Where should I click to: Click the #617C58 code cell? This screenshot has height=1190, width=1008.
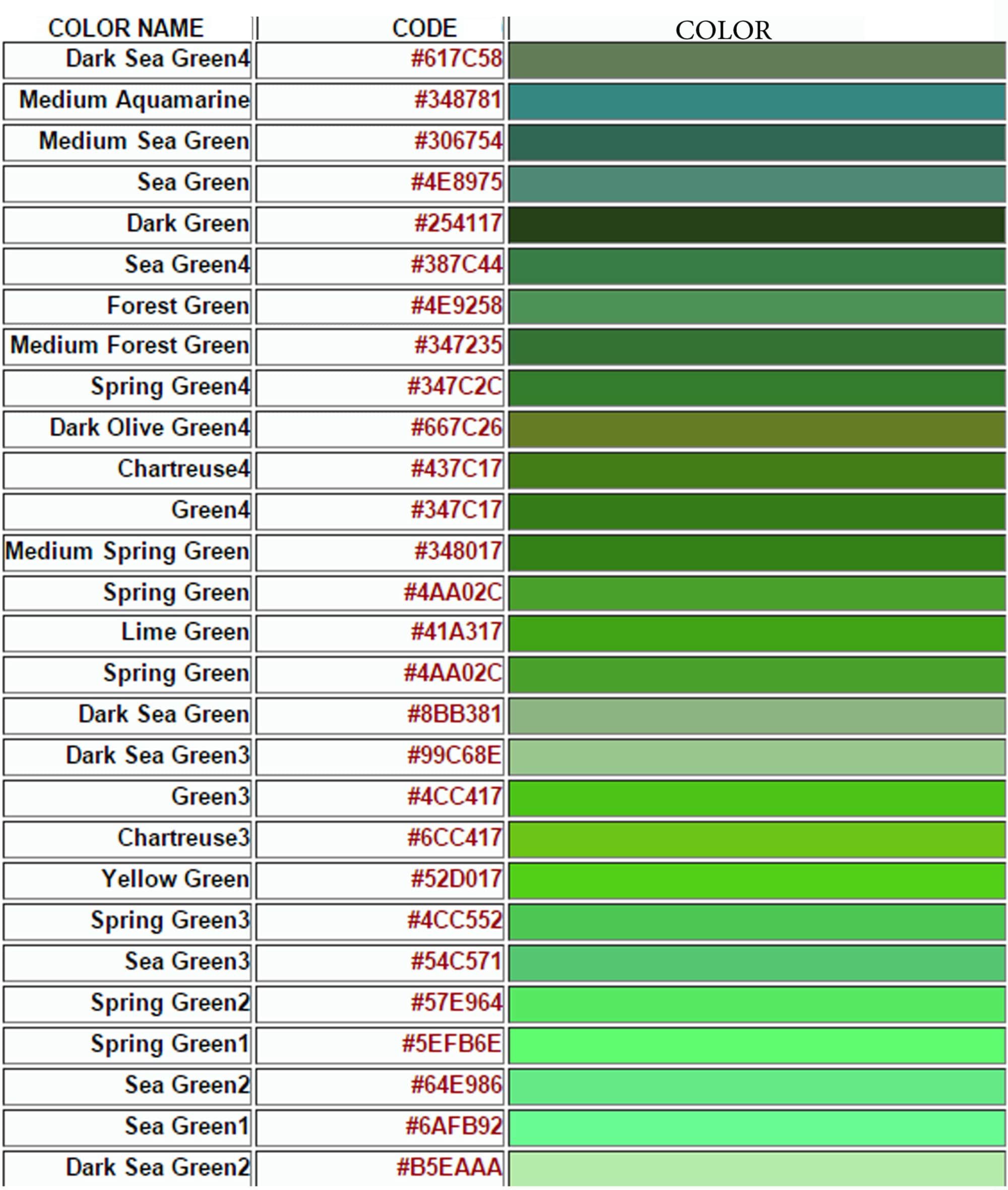pos(456,59)
